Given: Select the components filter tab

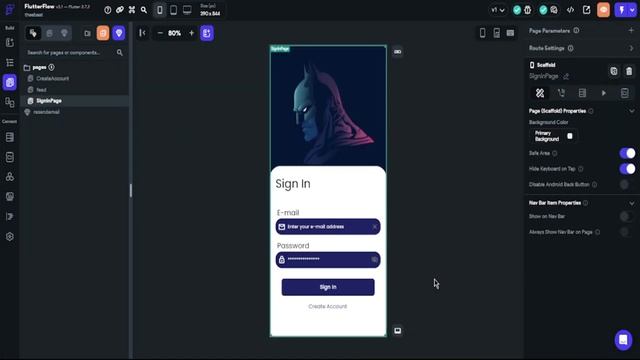Looking at the screenshot, I should 64,33.
